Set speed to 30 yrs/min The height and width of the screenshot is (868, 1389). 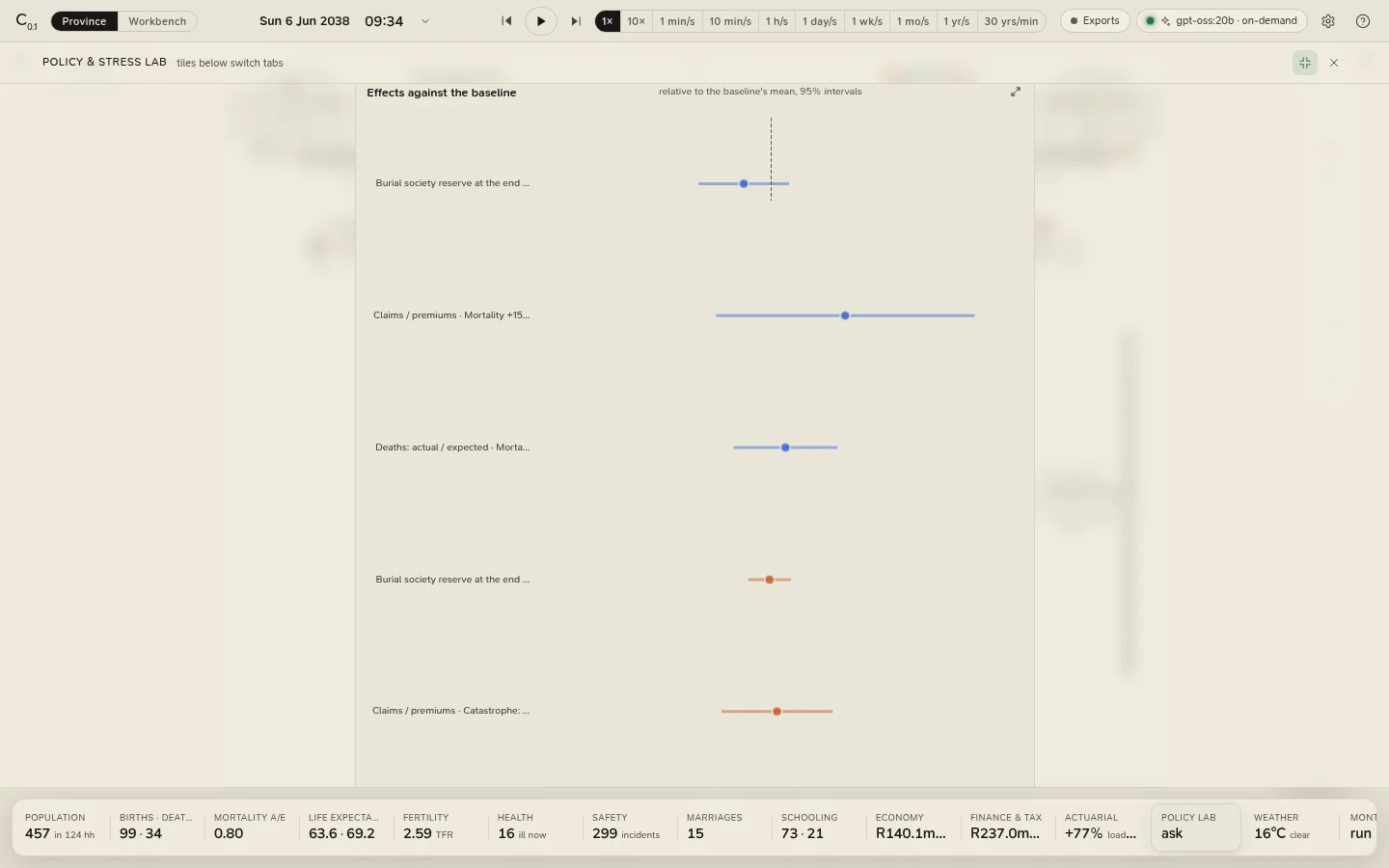tap(1011, 21)
